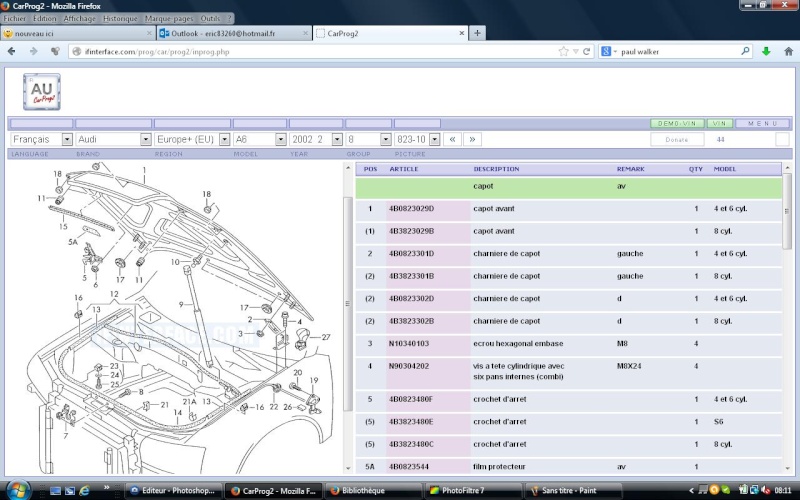
Task: Open Sans titre - Paint taskbar window
Action: pos(573,490)
